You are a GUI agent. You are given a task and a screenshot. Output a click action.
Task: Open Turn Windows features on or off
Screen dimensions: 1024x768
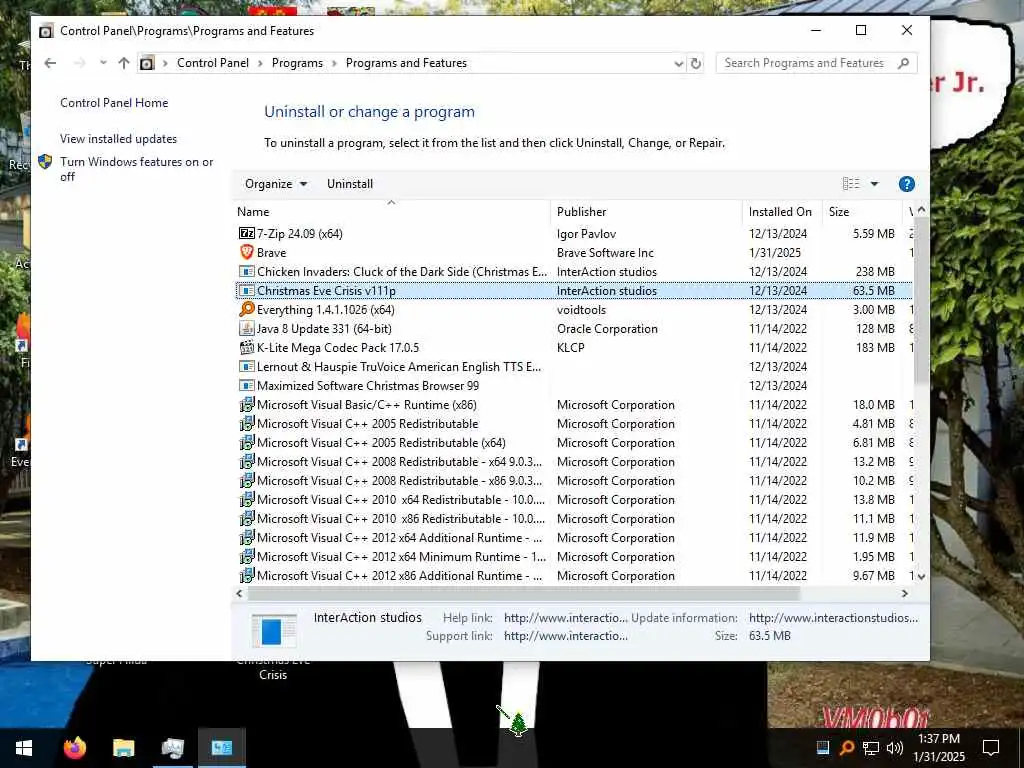(x=136, y=169)
